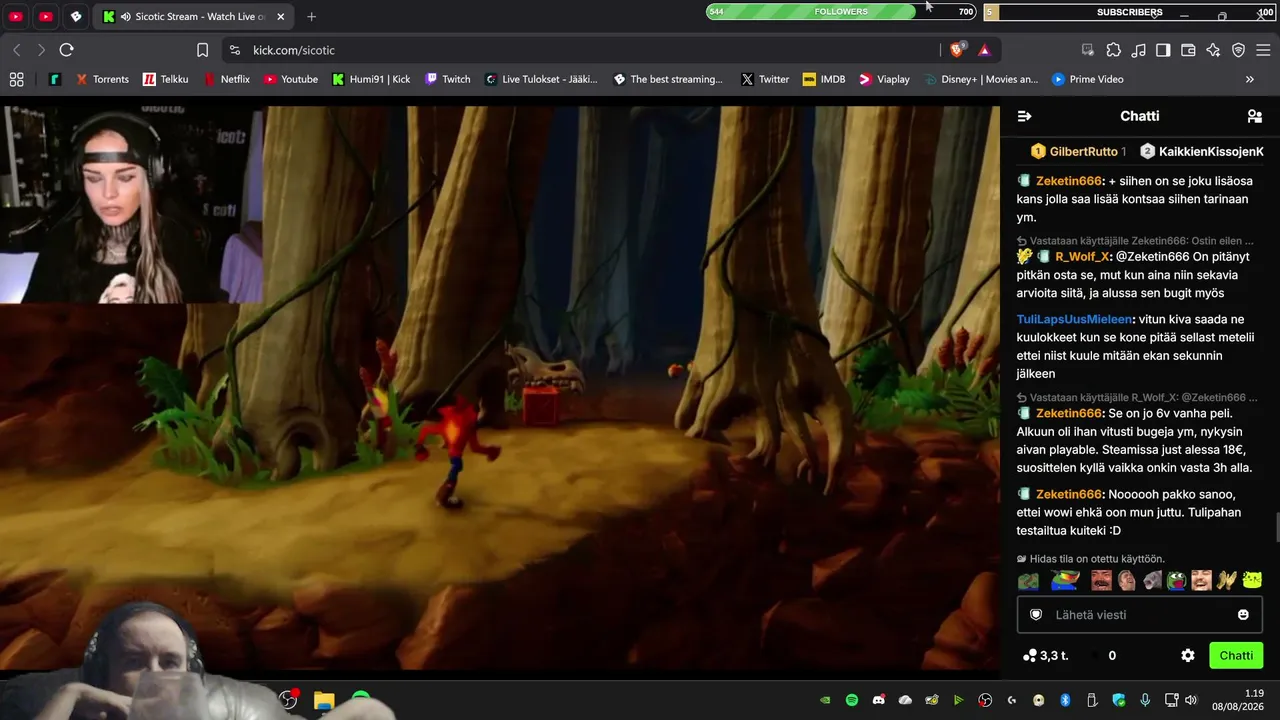Screen dimensions: 1280x720
Task: Open the Brave Wallet icon
Action: pos(1188,50)
